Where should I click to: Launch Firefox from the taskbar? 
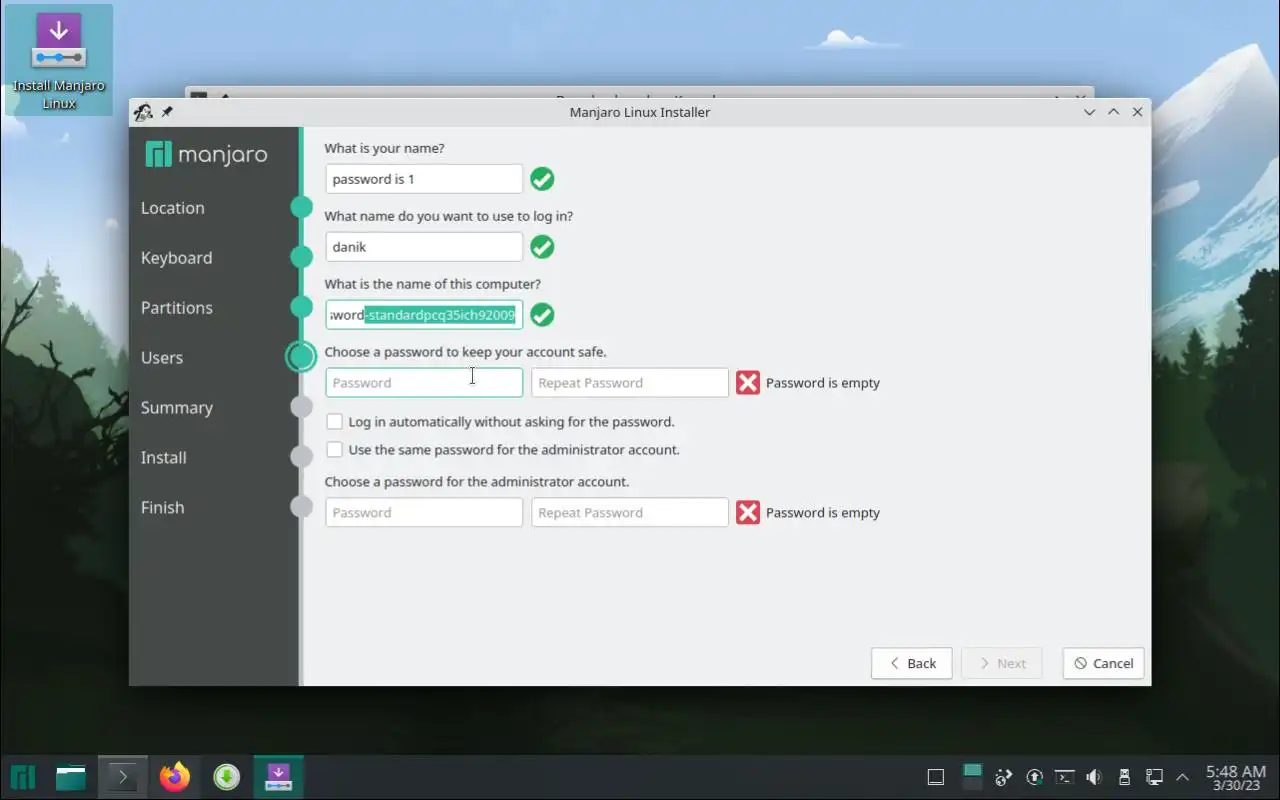[x=175, y=777]
